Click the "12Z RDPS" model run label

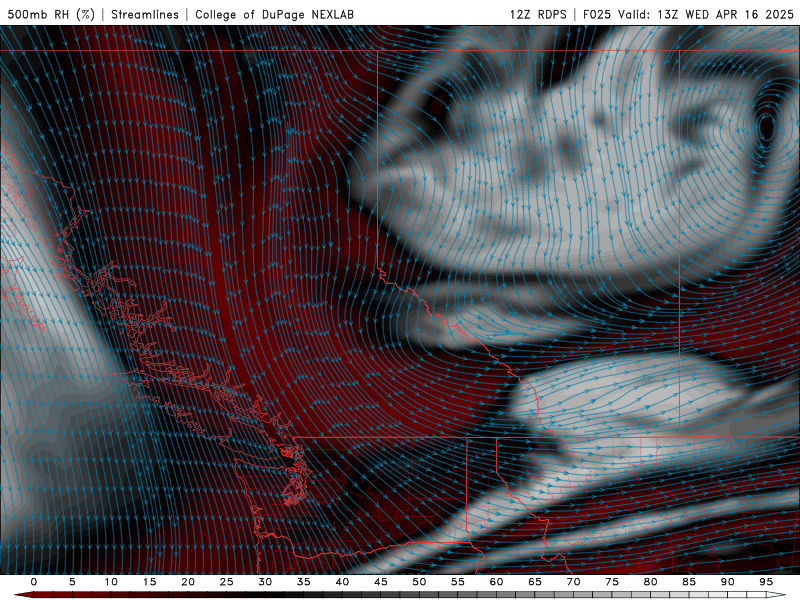click(x=538, y=14)
